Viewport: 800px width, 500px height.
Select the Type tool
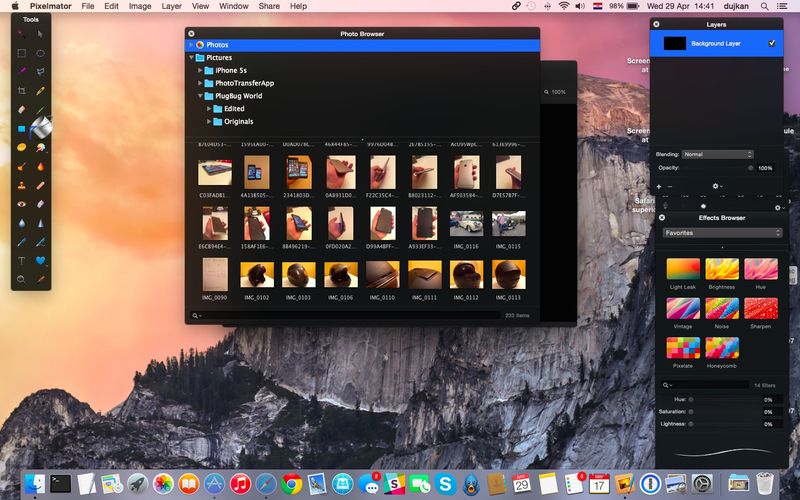(21, 261)
